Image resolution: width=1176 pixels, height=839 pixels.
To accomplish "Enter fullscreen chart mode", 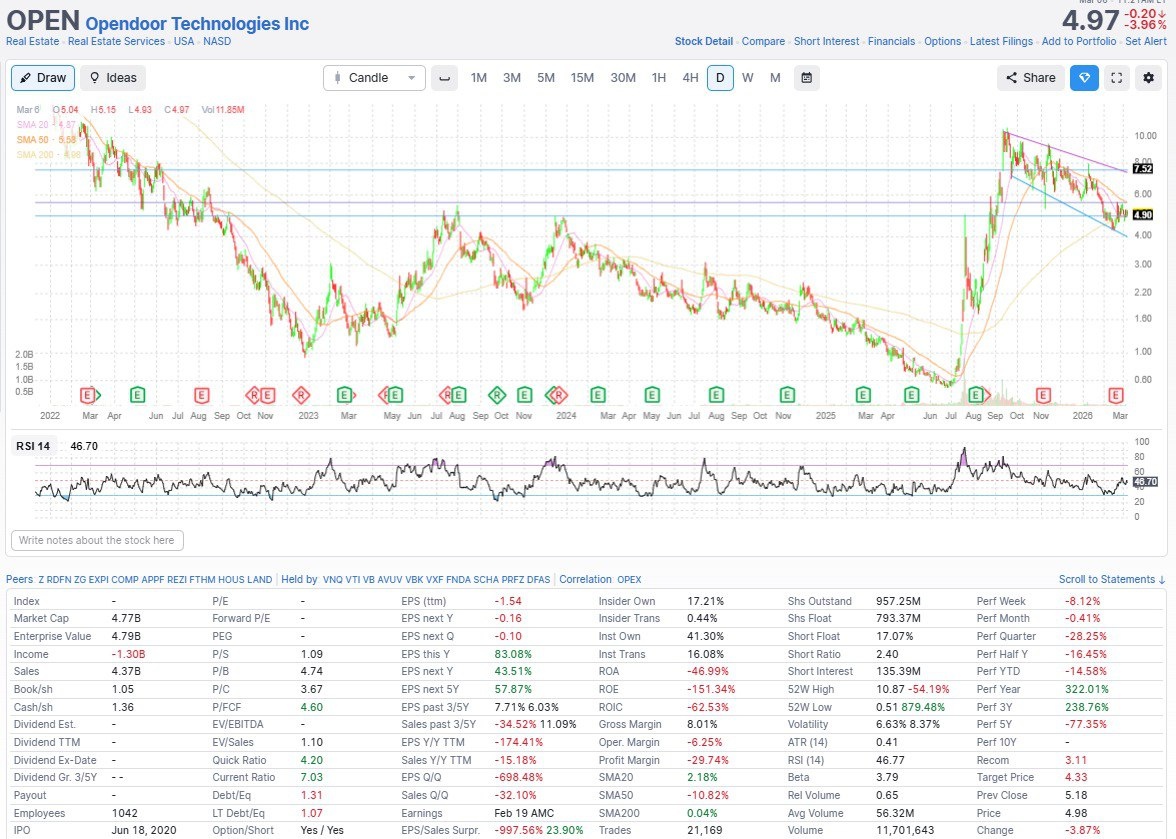I will click(x=1117, y=78).
